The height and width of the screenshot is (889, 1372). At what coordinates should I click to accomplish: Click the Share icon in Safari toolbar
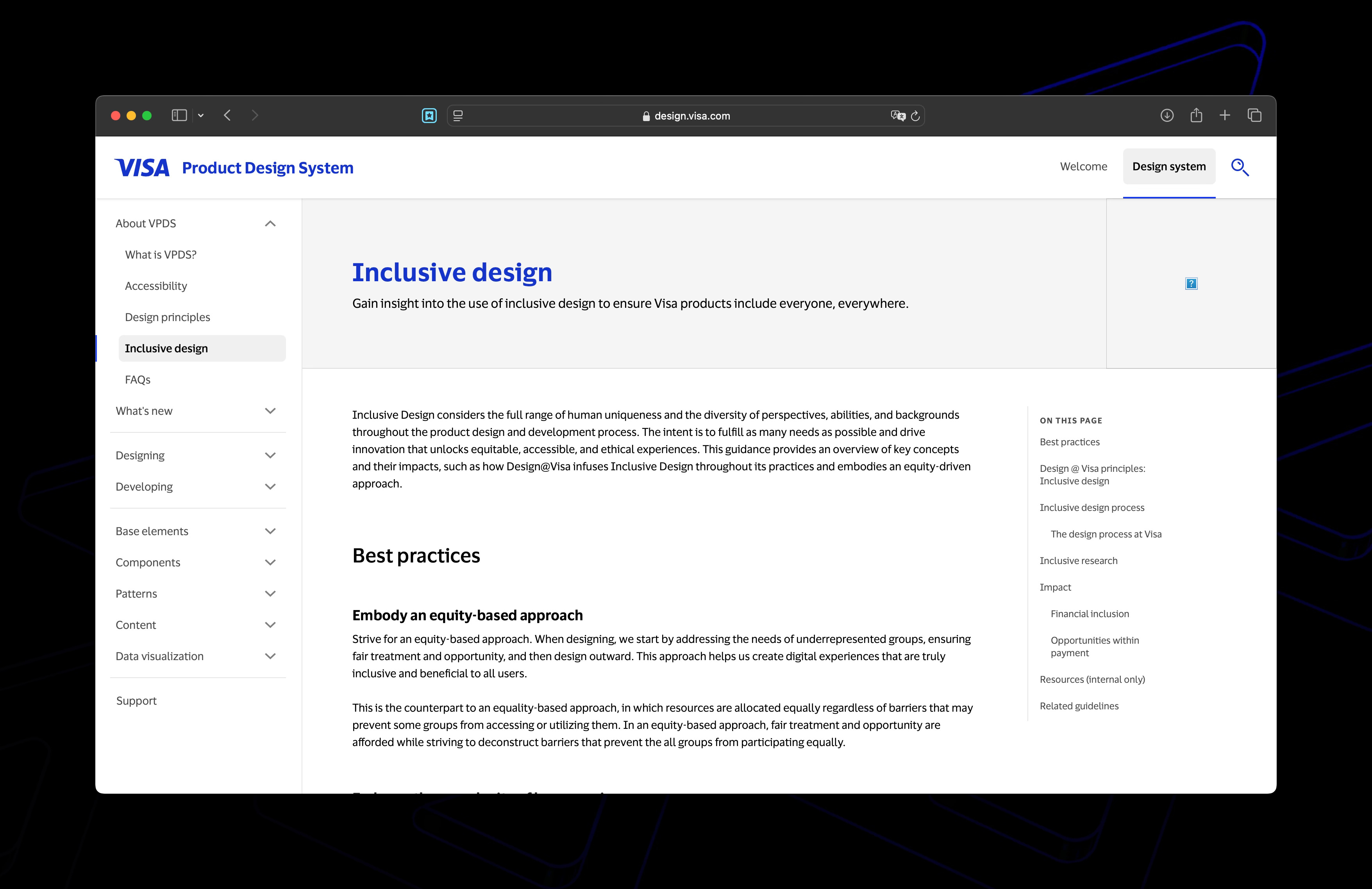[1196, 115]
